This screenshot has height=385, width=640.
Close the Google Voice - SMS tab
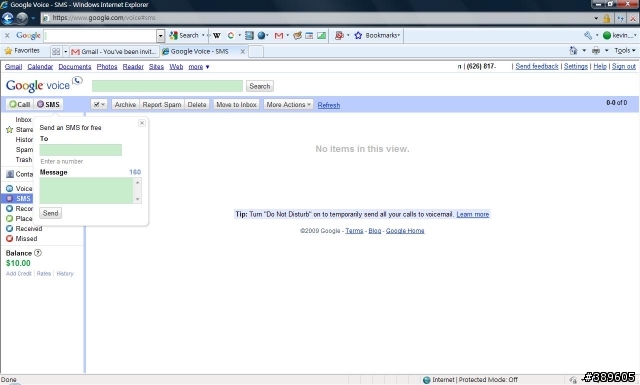(242, 51)
